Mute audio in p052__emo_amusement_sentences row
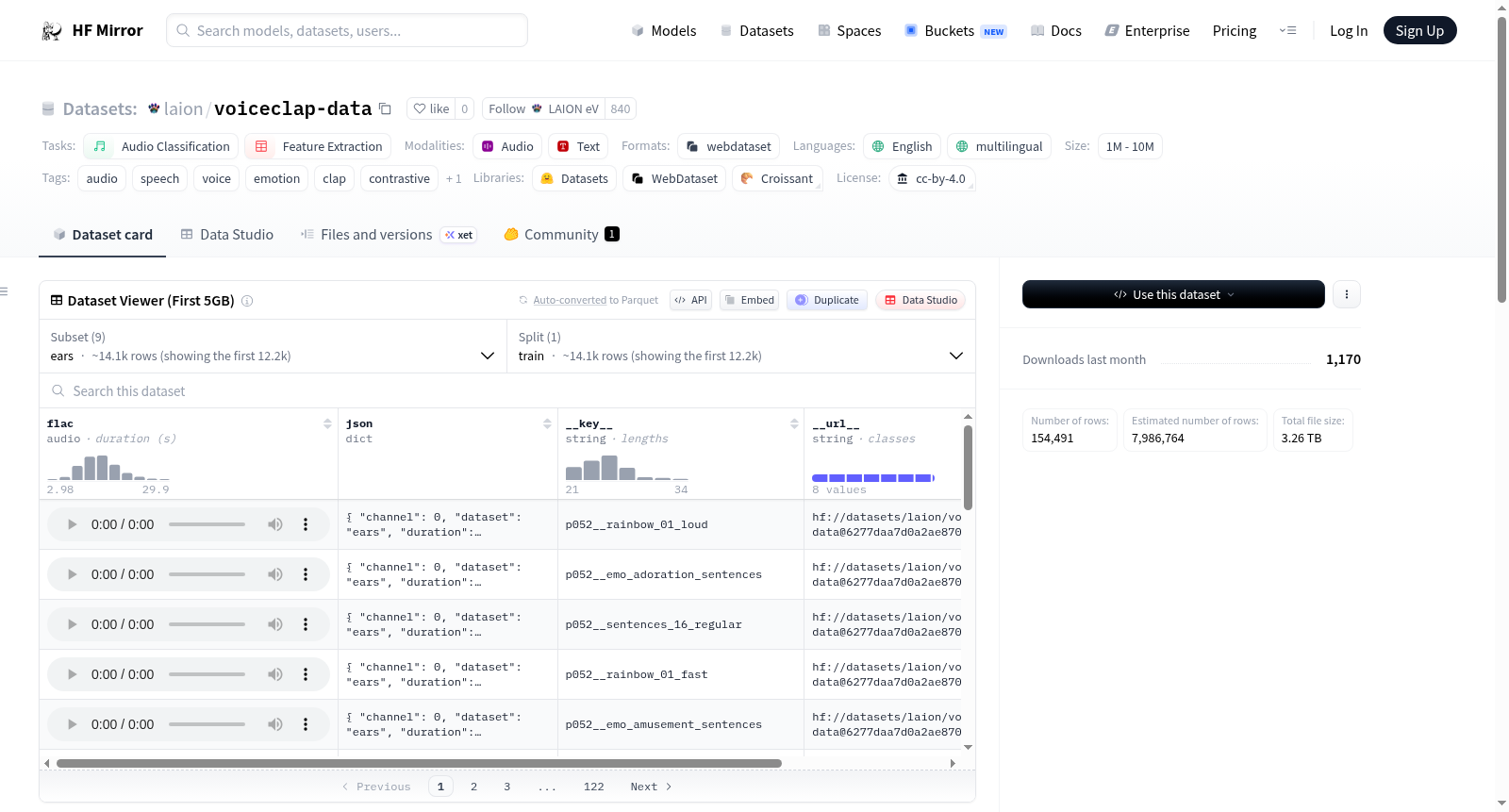This screenshot has height=812, width=1509. [275, 724]
